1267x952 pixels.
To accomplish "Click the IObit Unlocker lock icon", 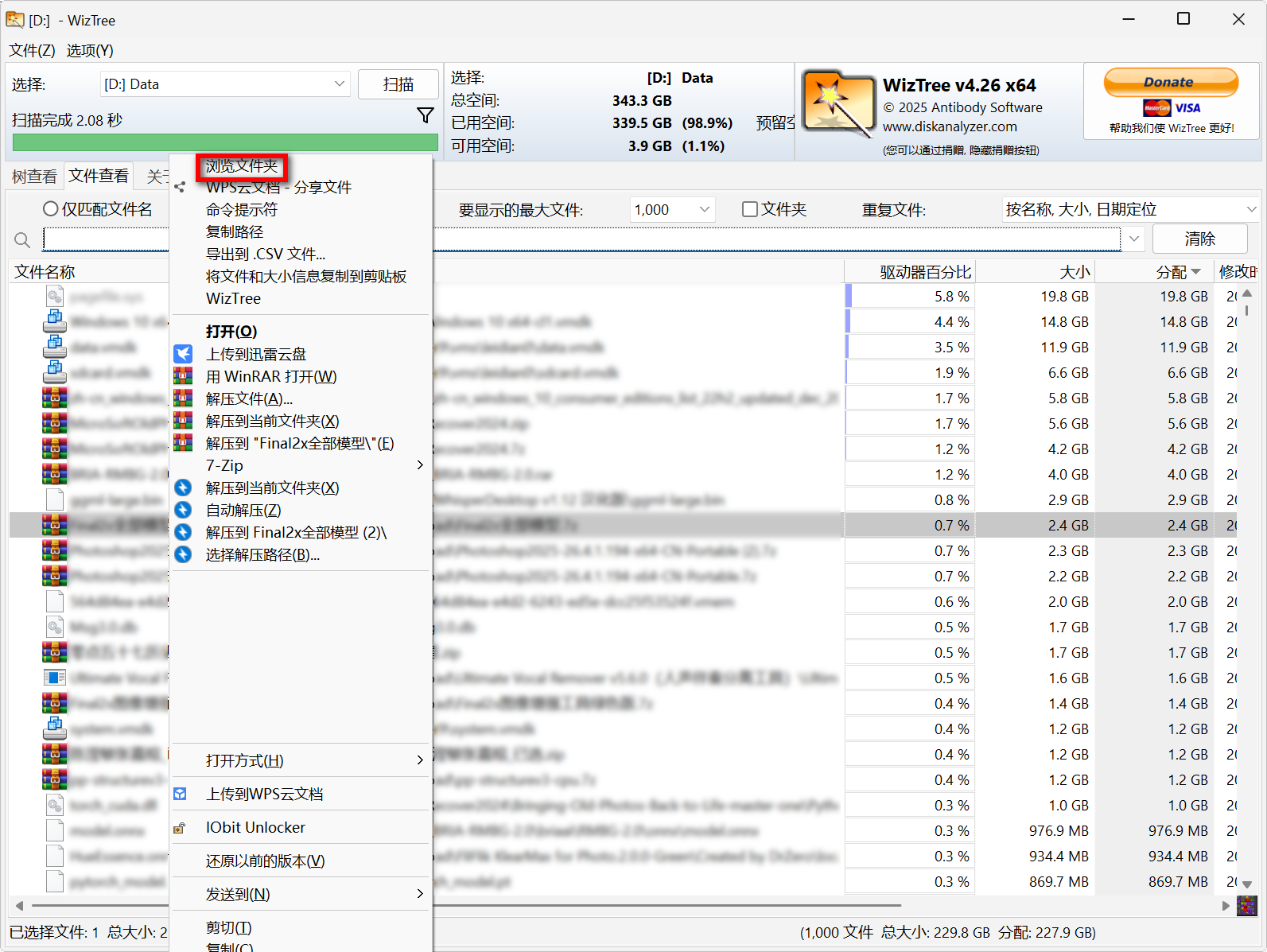I will [x=180, y=828].
